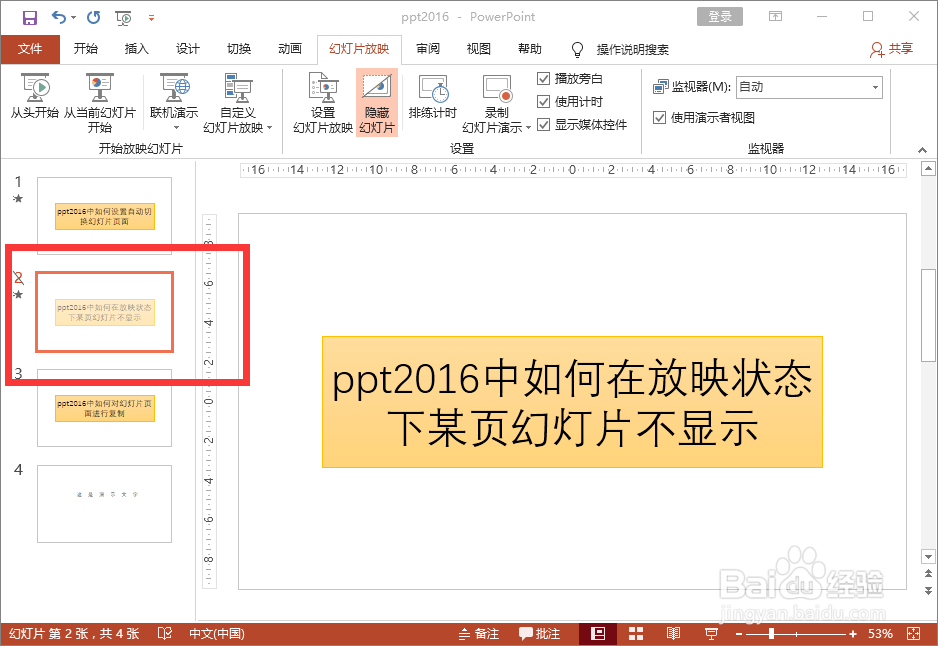The height and width of the screenshot is (646, 938).
Task: Uncheck the 显示媒体控件 checkbox
Action: 543,124
